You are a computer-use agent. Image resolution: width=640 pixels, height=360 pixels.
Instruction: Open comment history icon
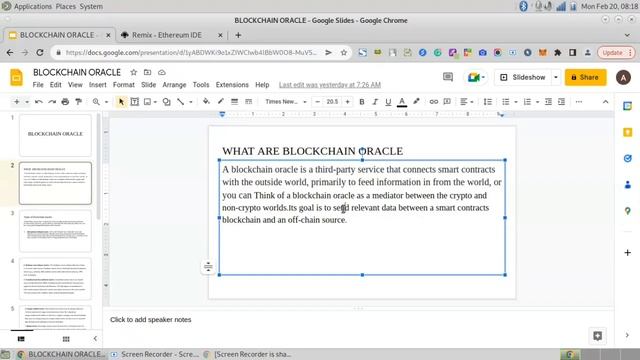(x=448, y=77)
